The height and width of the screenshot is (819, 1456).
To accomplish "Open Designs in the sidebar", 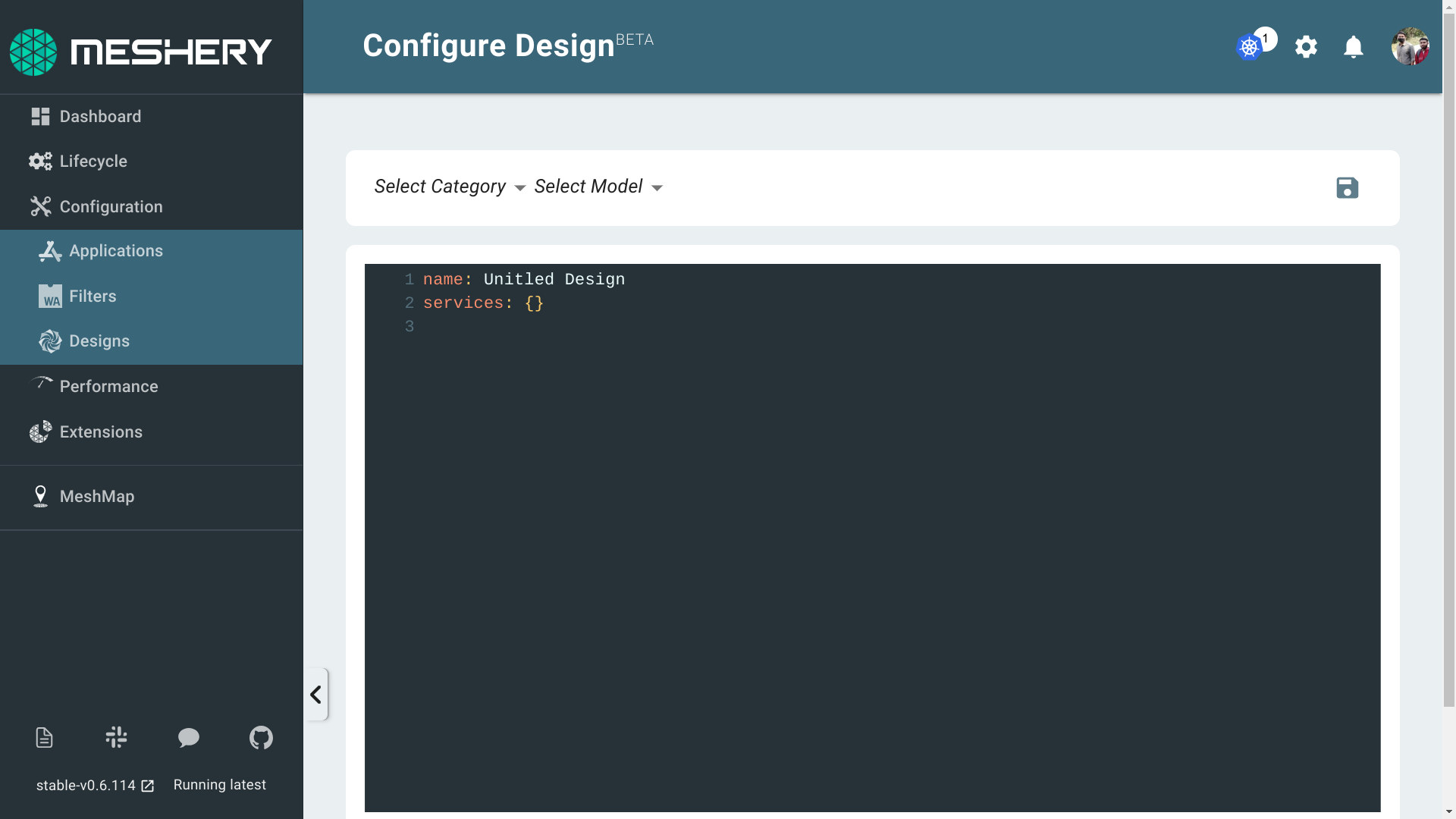I will [x=99, y=341].
